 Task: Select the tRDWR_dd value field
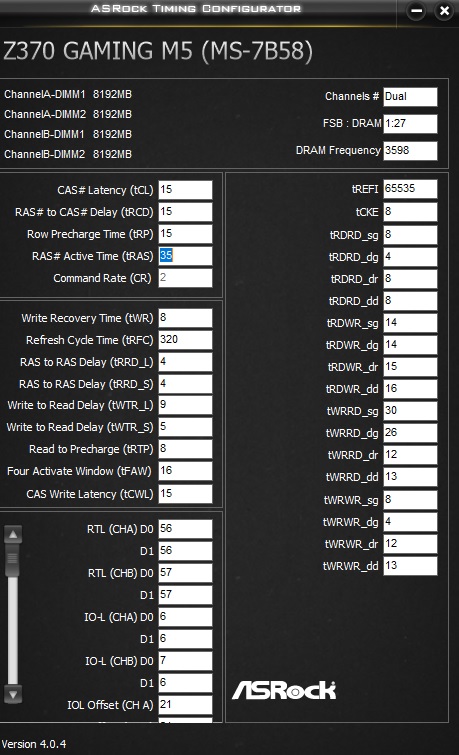pyautogui.click(x=410, y=389)
